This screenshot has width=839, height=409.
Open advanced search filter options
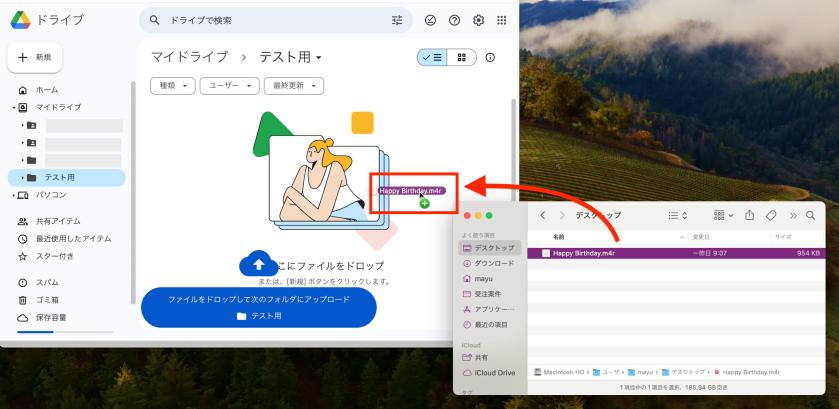pyautogui.click(x=395, y=20)
